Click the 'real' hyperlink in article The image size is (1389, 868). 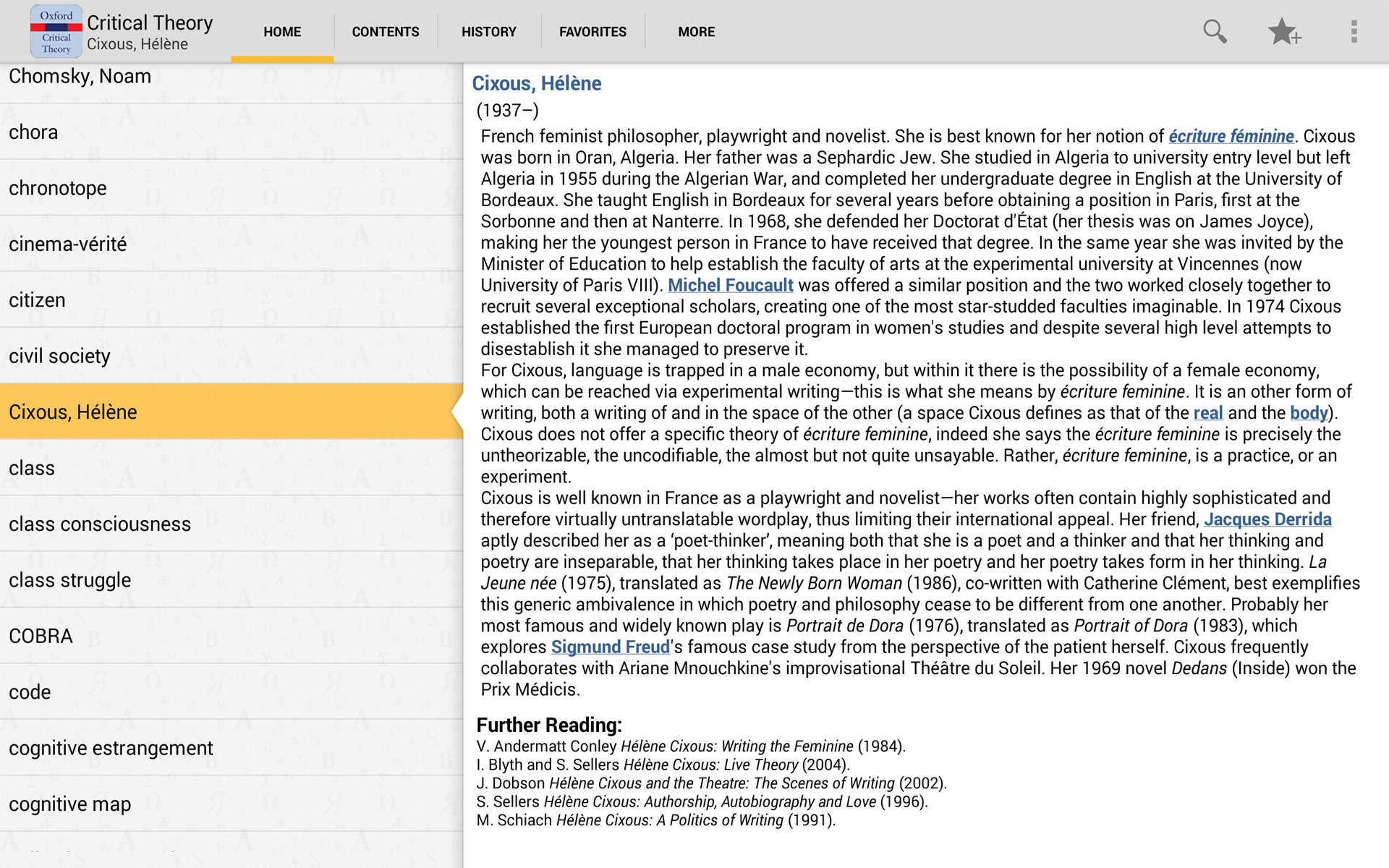pyautogui.click(x=1207, y=413)
